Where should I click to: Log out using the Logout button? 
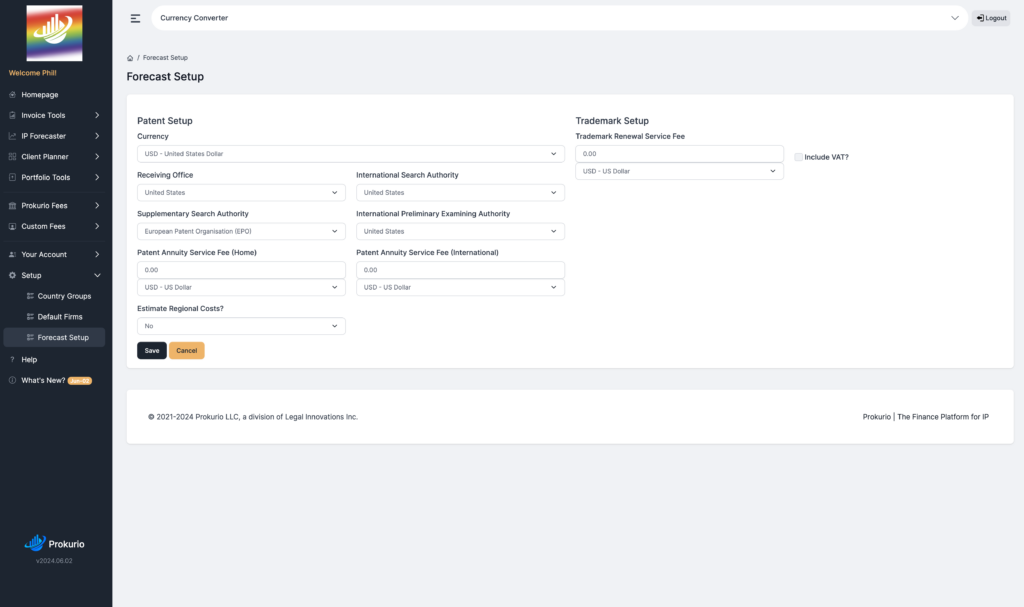point(991,18)
